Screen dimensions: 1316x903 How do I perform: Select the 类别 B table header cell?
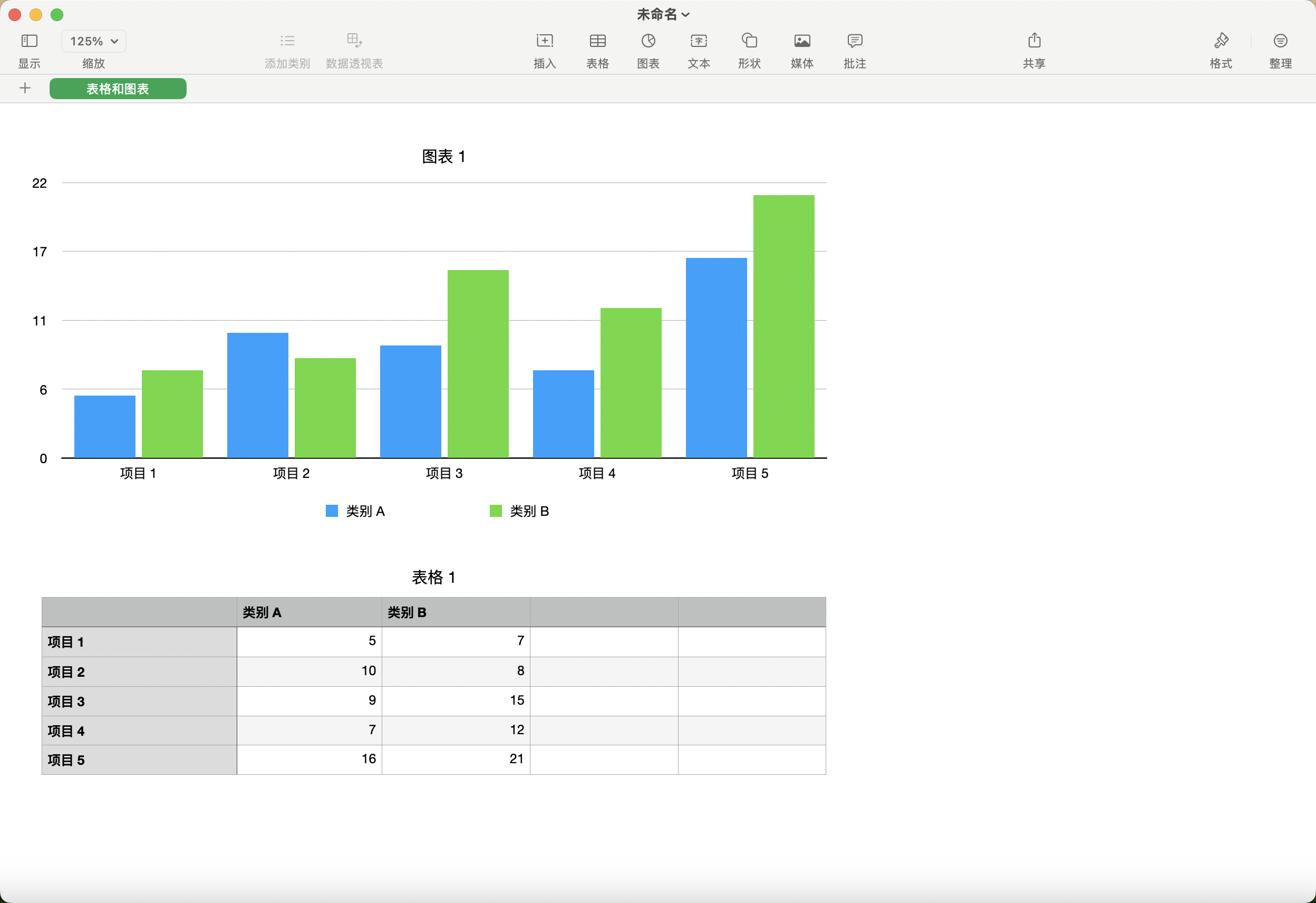tap(456, 612)
